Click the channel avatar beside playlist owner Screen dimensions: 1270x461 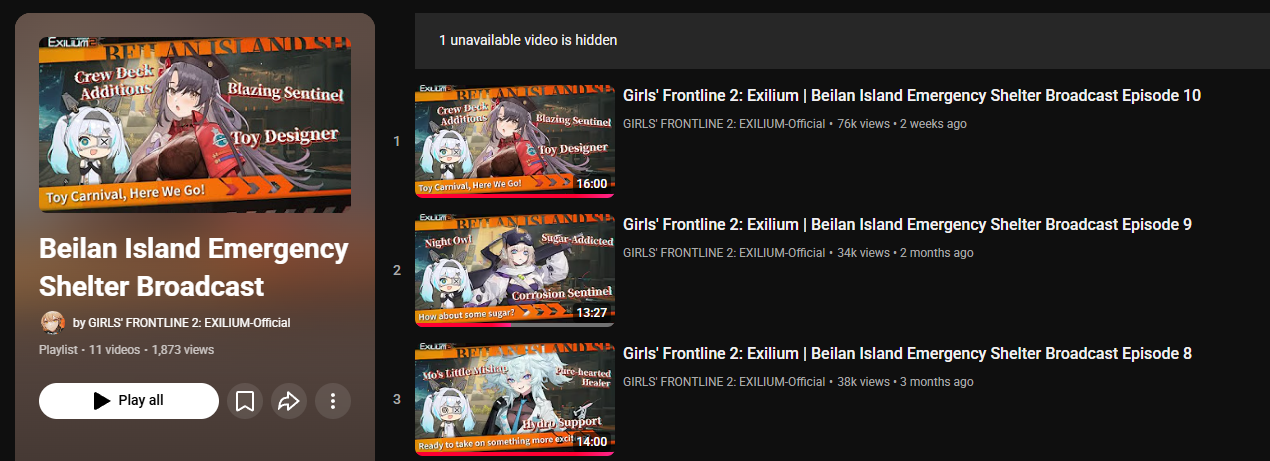pos(52,322)
